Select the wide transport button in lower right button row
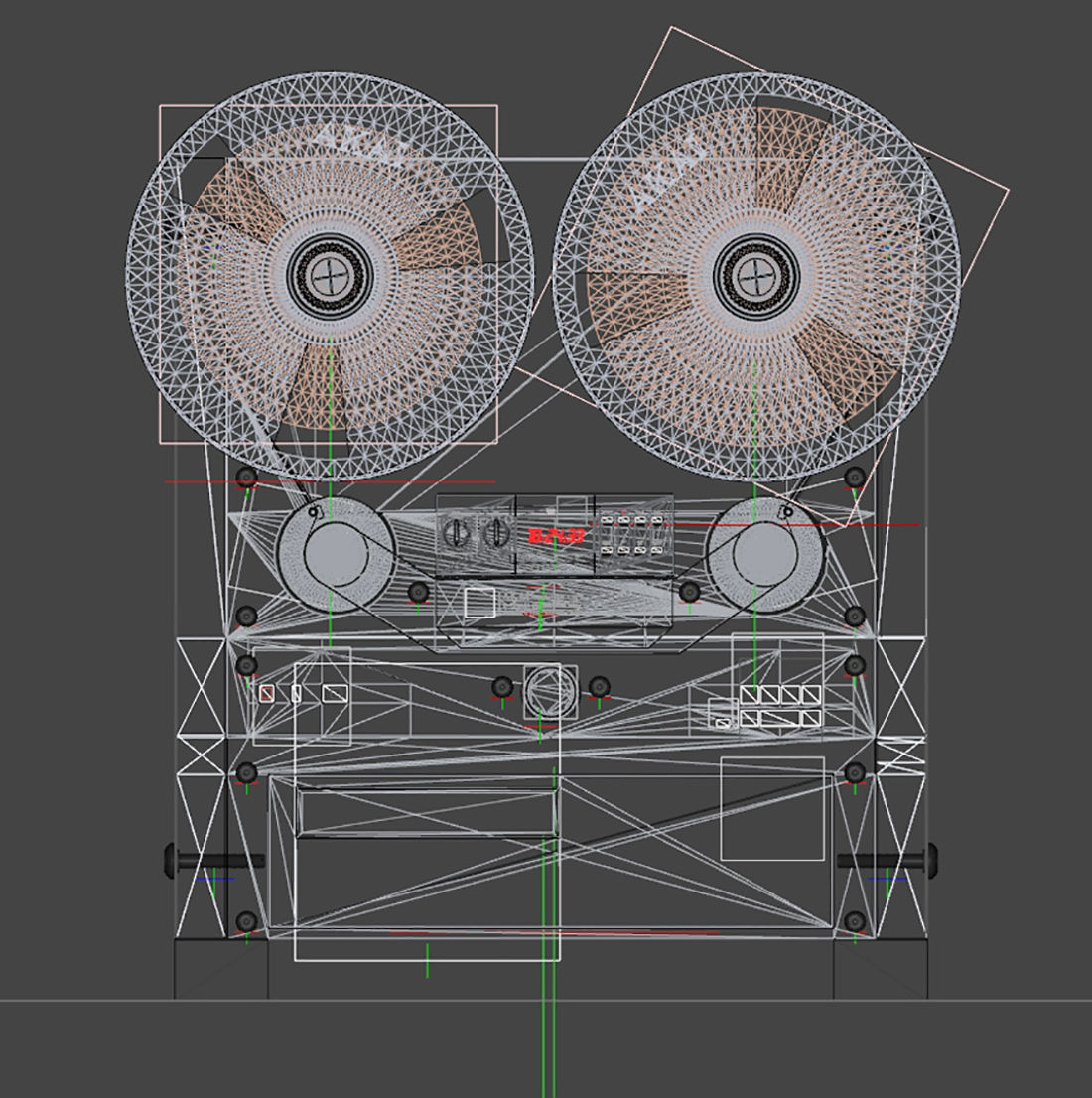The image size is (1092, 1098). [x=780, y=719]
